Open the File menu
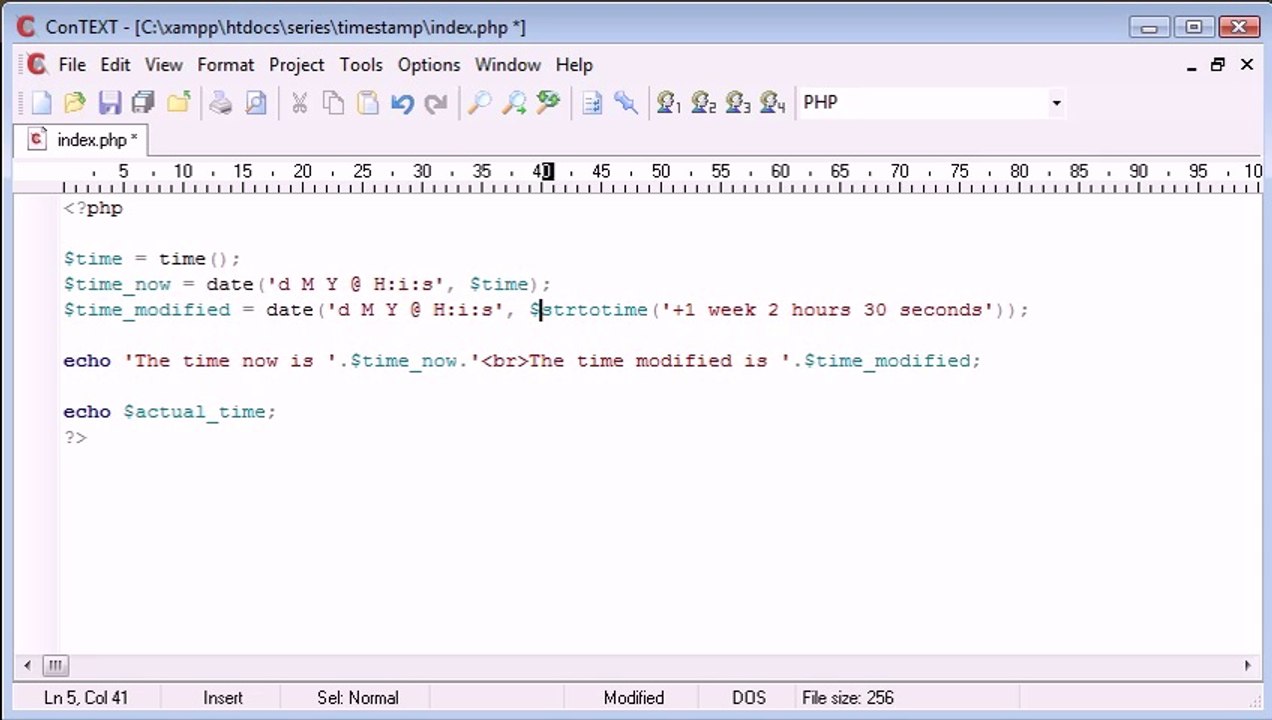Screen dimensions: 1272x720 click(72, 64)
